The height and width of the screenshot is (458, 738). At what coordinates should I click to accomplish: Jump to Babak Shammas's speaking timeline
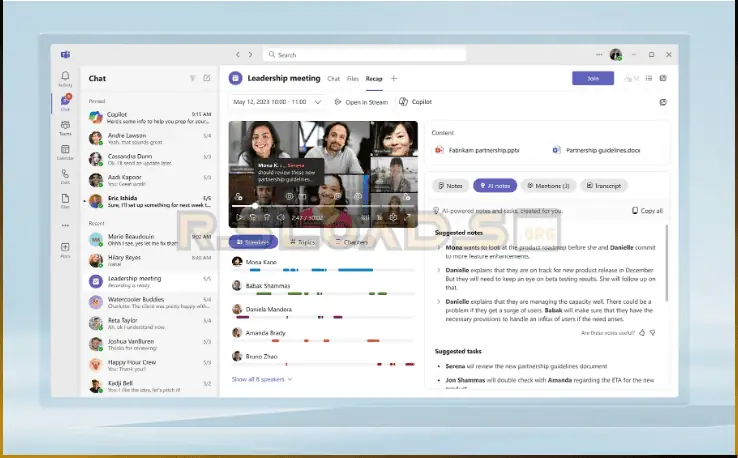click(x=323, y=294)
